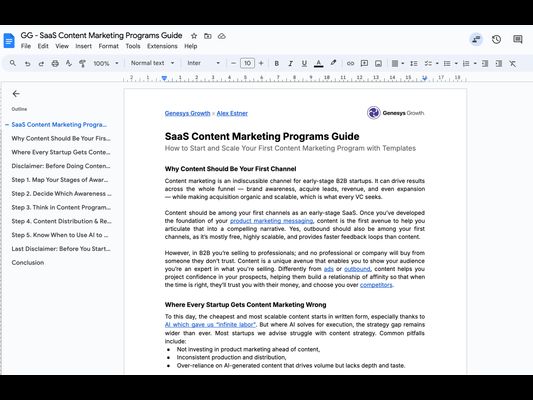533x400 pixels.
Task: Undo the last action
Action: coord(28,64)
